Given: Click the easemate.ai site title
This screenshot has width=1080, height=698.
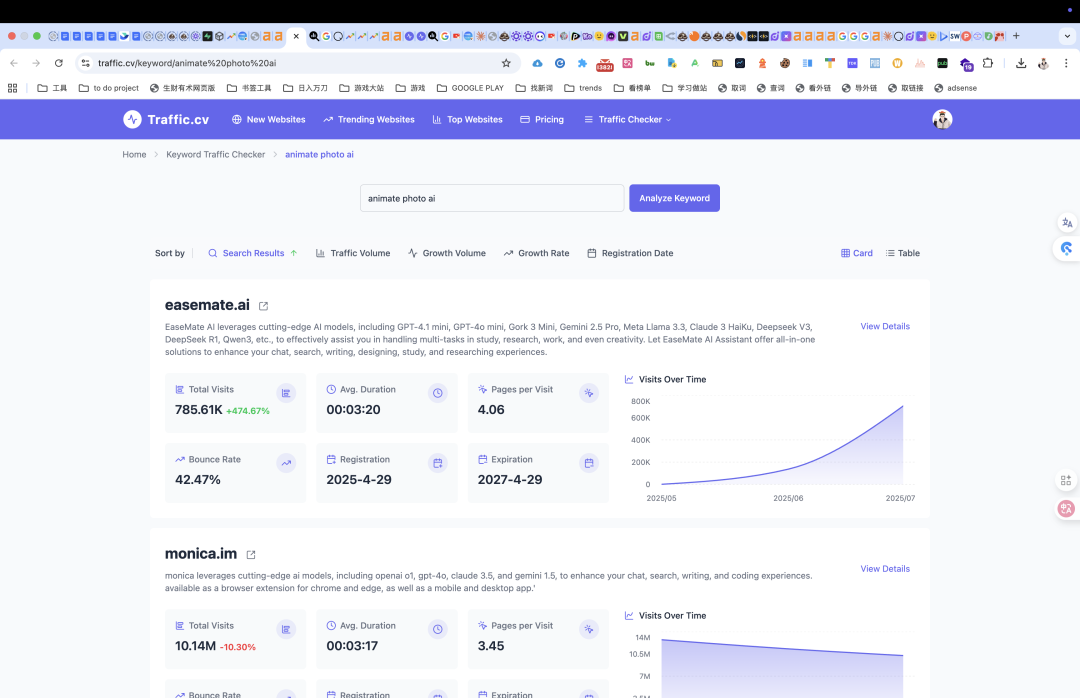Looking at the screenshot, I should point(207,305).
